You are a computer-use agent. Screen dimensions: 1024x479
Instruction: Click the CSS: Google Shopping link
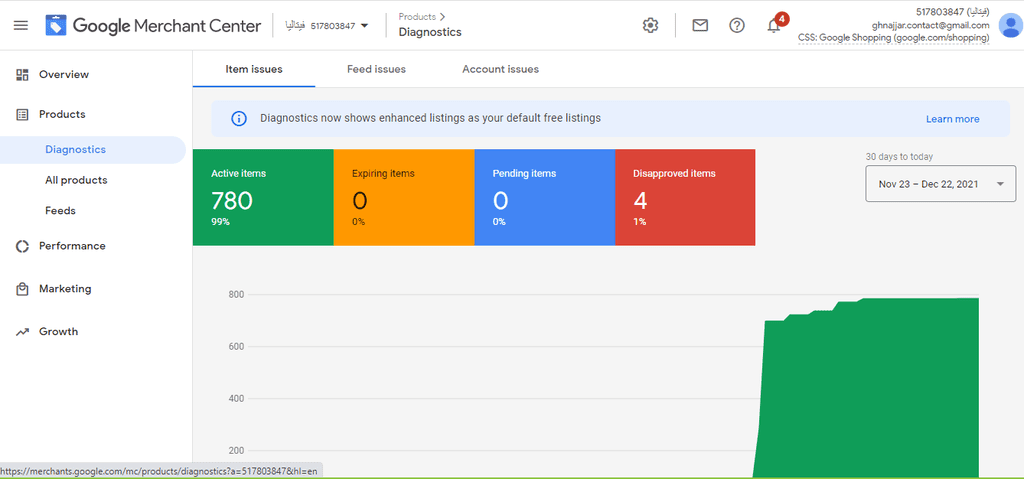click(893, 38)
